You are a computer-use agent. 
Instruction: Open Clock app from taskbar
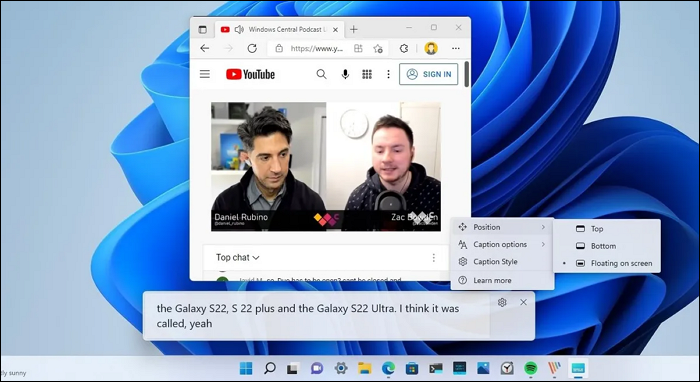(x=507, y=368)
